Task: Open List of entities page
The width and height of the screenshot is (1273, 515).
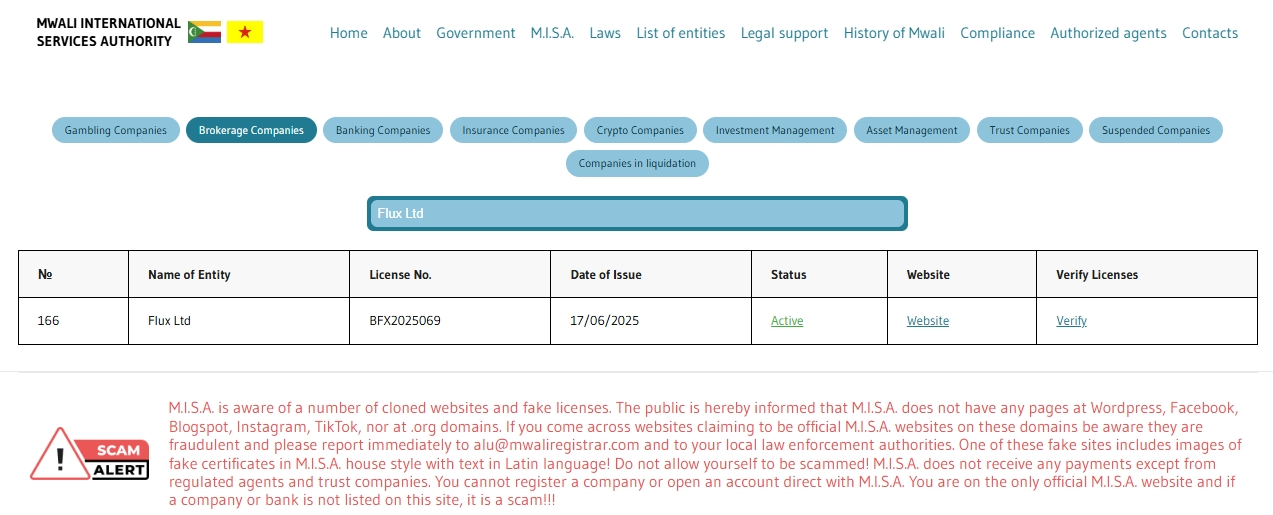Action: point(681,33)
